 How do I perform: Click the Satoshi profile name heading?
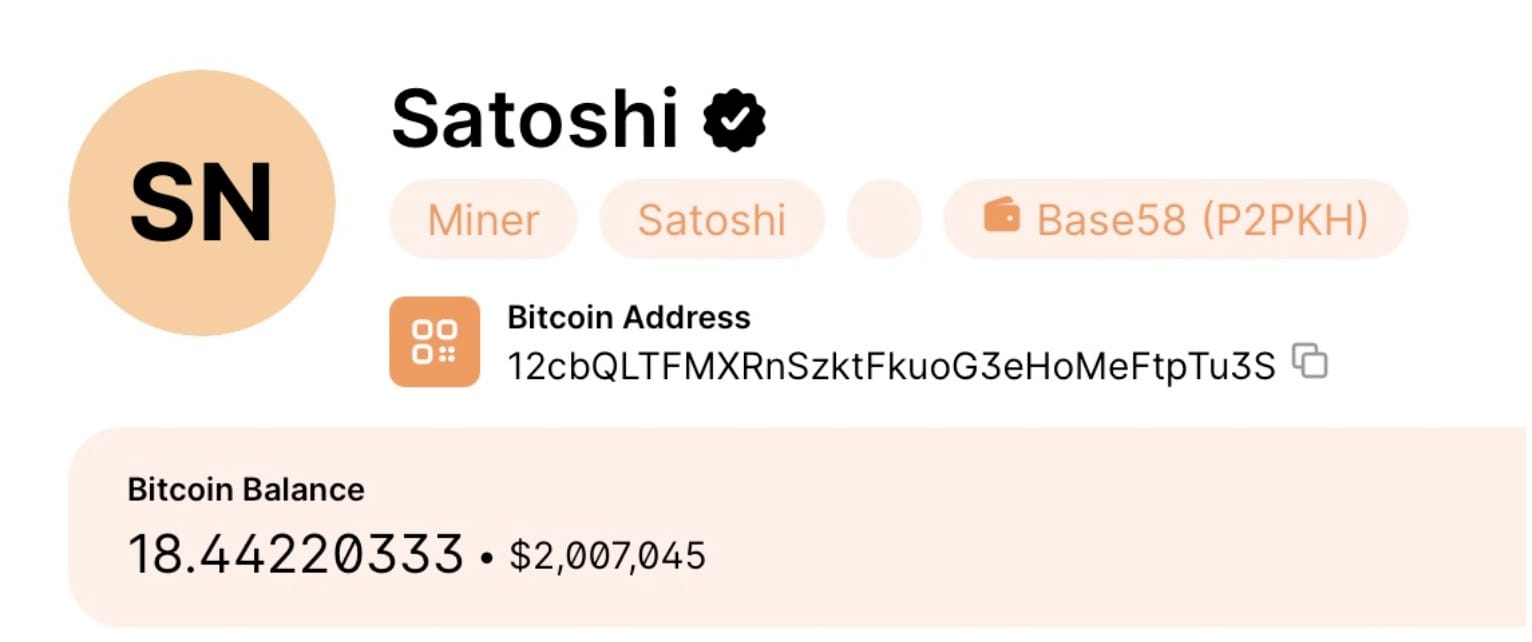534,119
